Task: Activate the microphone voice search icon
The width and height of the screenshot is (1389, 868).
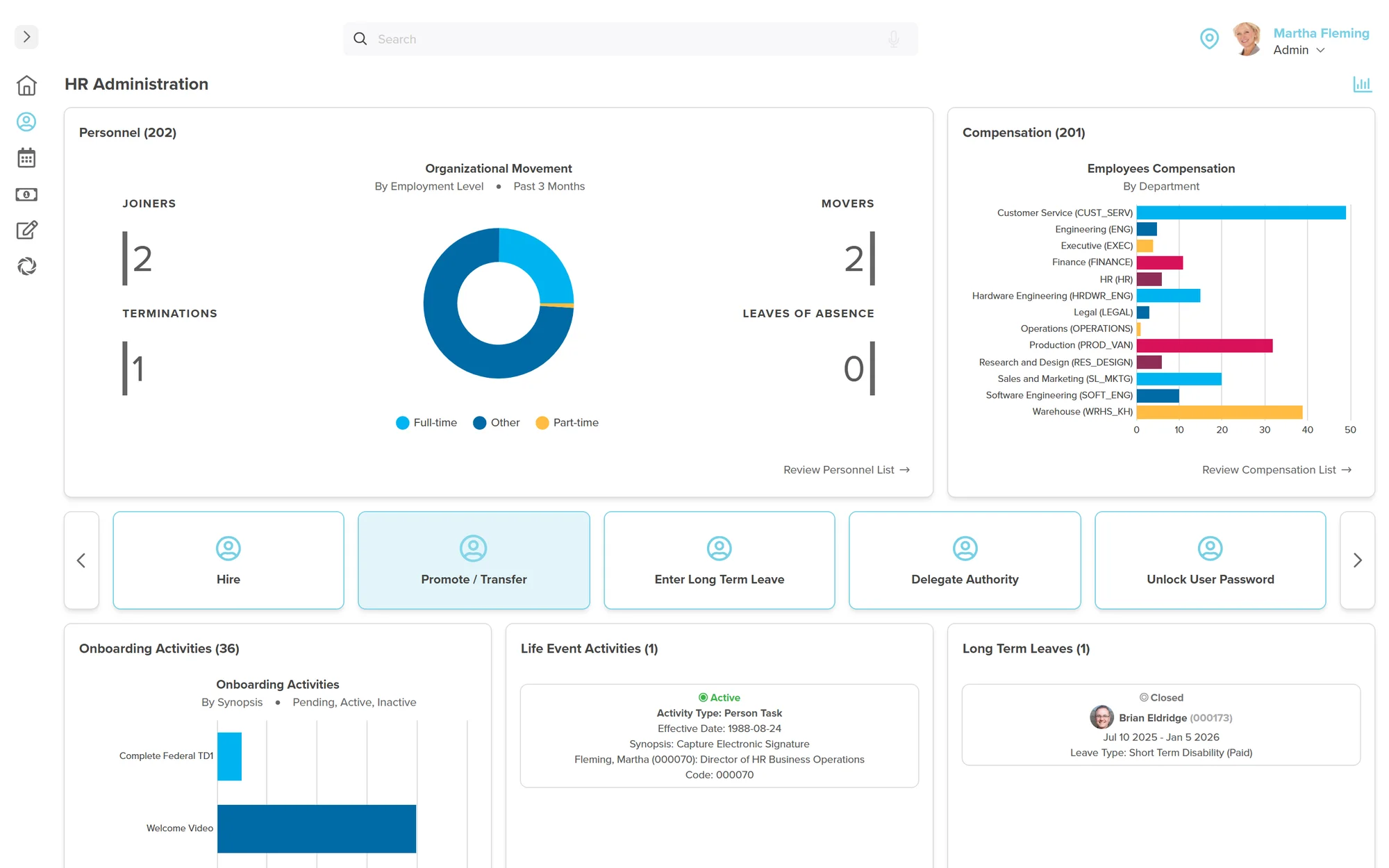Action: tap(893, 39)
